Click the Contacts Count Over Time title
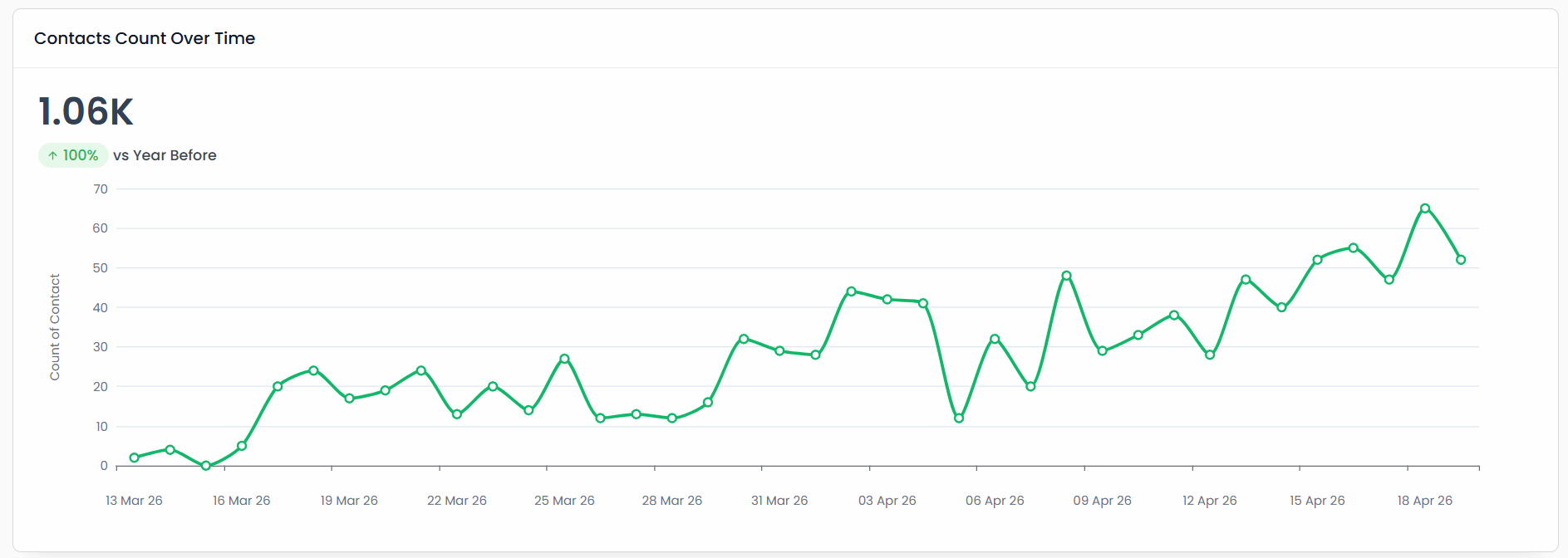This screenshot has width=1568, height=558. point(145,38)
